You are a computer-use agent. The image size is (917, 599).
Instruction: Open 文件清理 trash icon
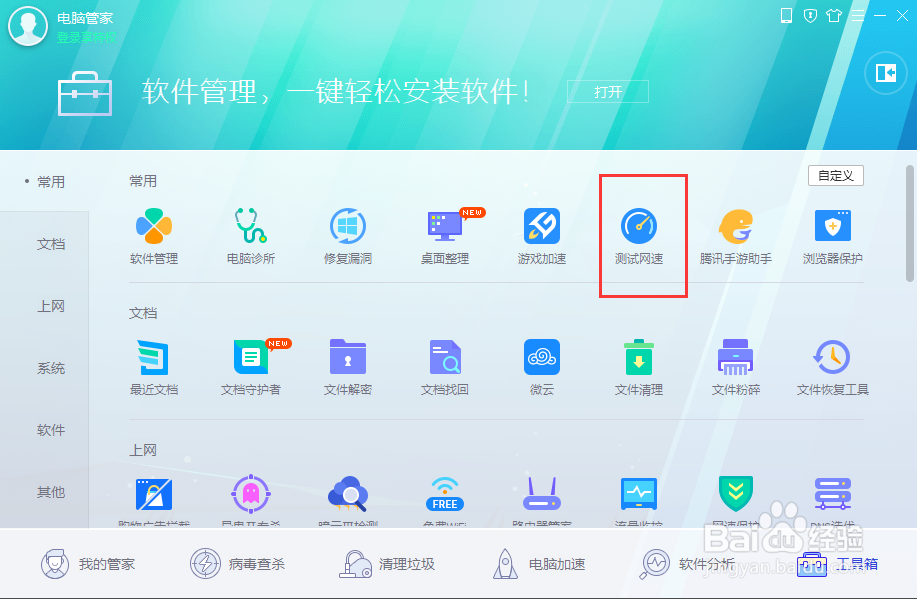pos(639,357)
